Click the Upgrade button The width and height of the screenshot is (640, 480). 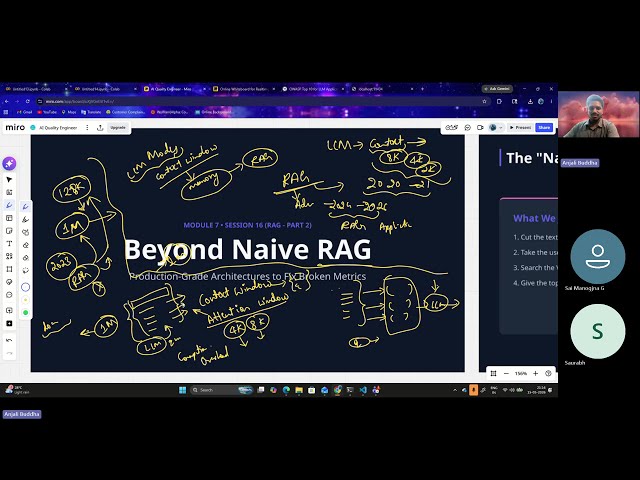(x=118, y=128)
